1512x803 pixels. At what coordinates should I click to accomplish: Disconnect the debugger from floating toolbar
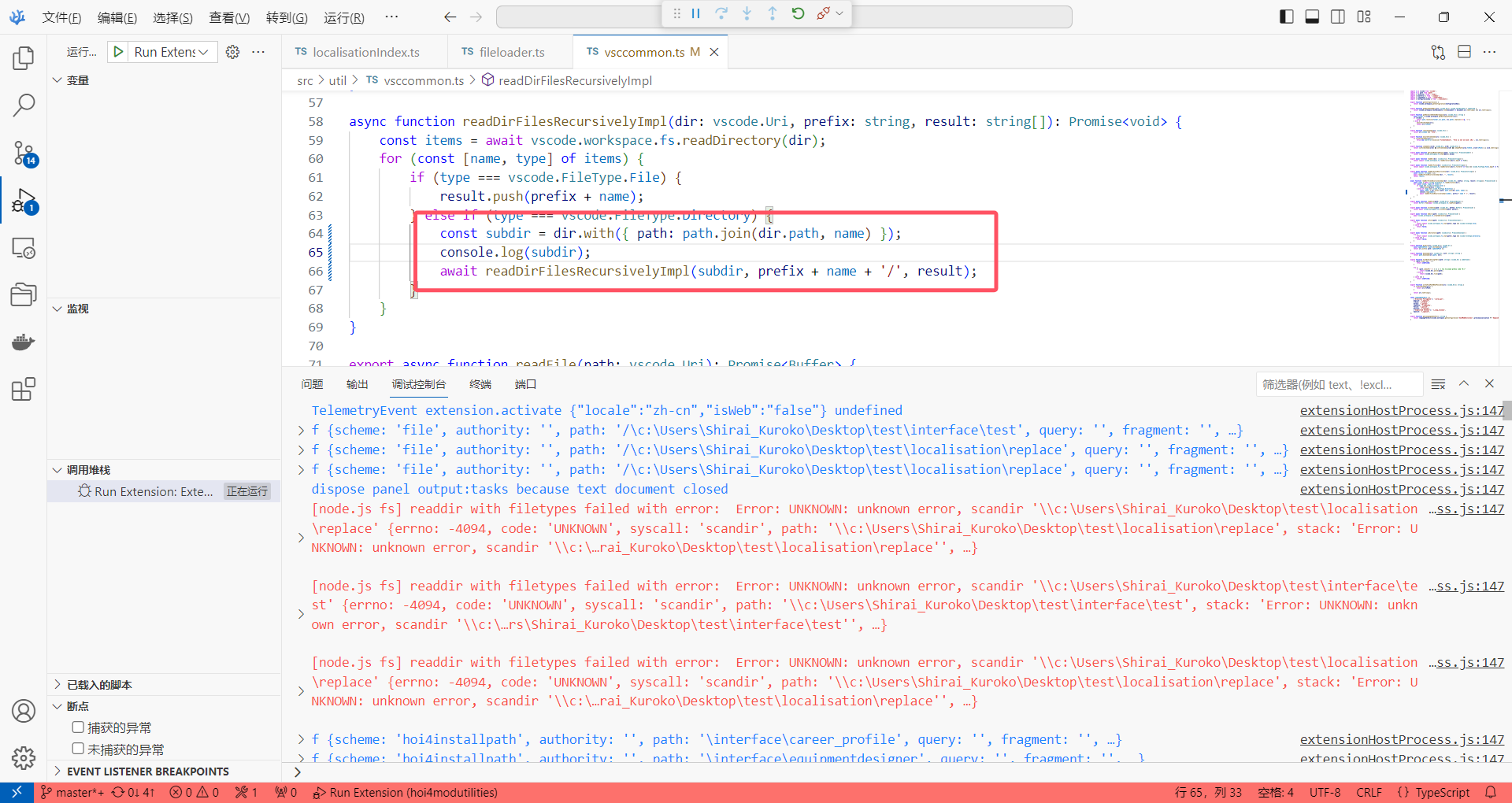pos(823,13)
